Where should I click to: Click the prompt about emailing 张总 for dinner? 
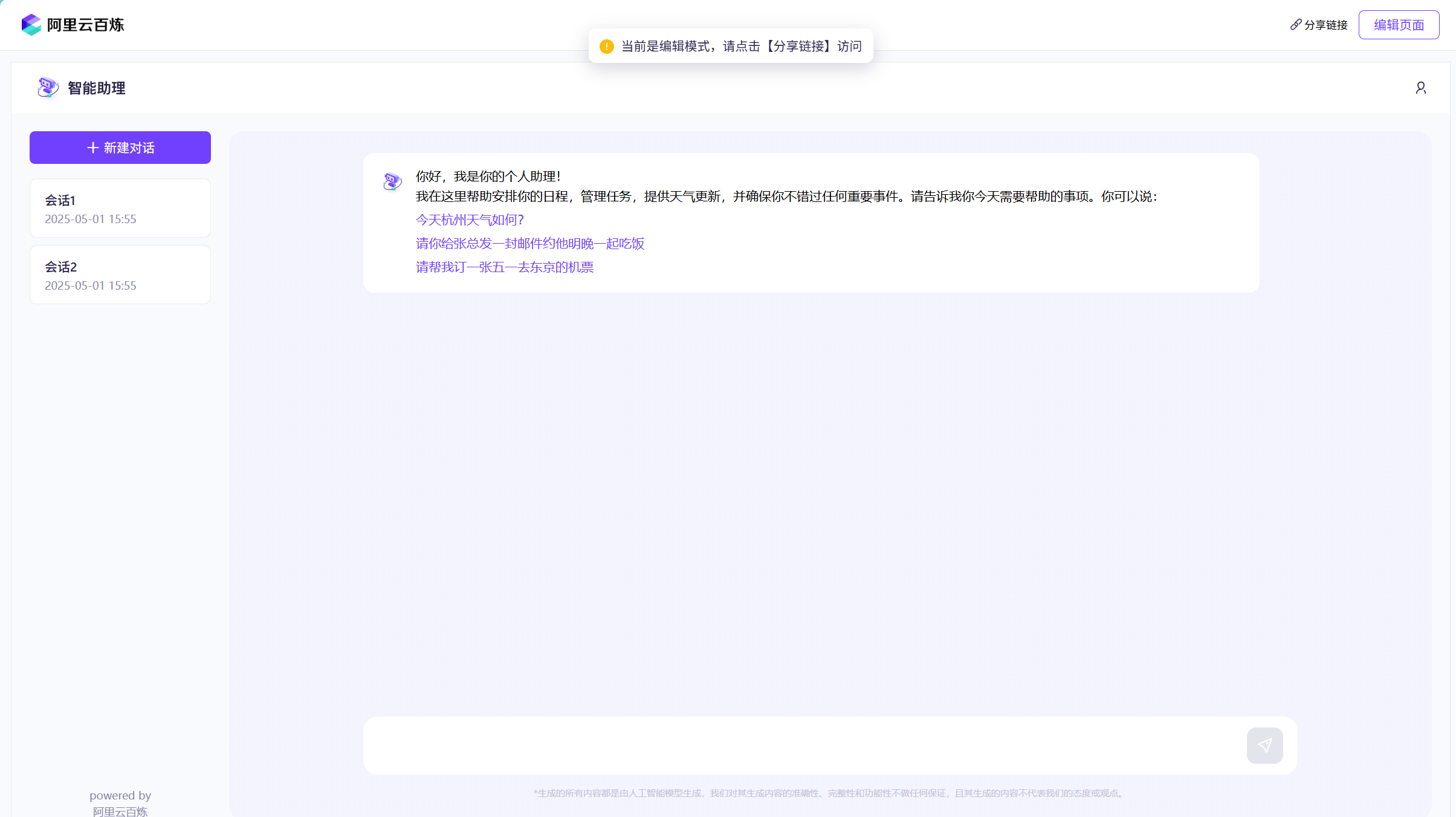(529, 243)
